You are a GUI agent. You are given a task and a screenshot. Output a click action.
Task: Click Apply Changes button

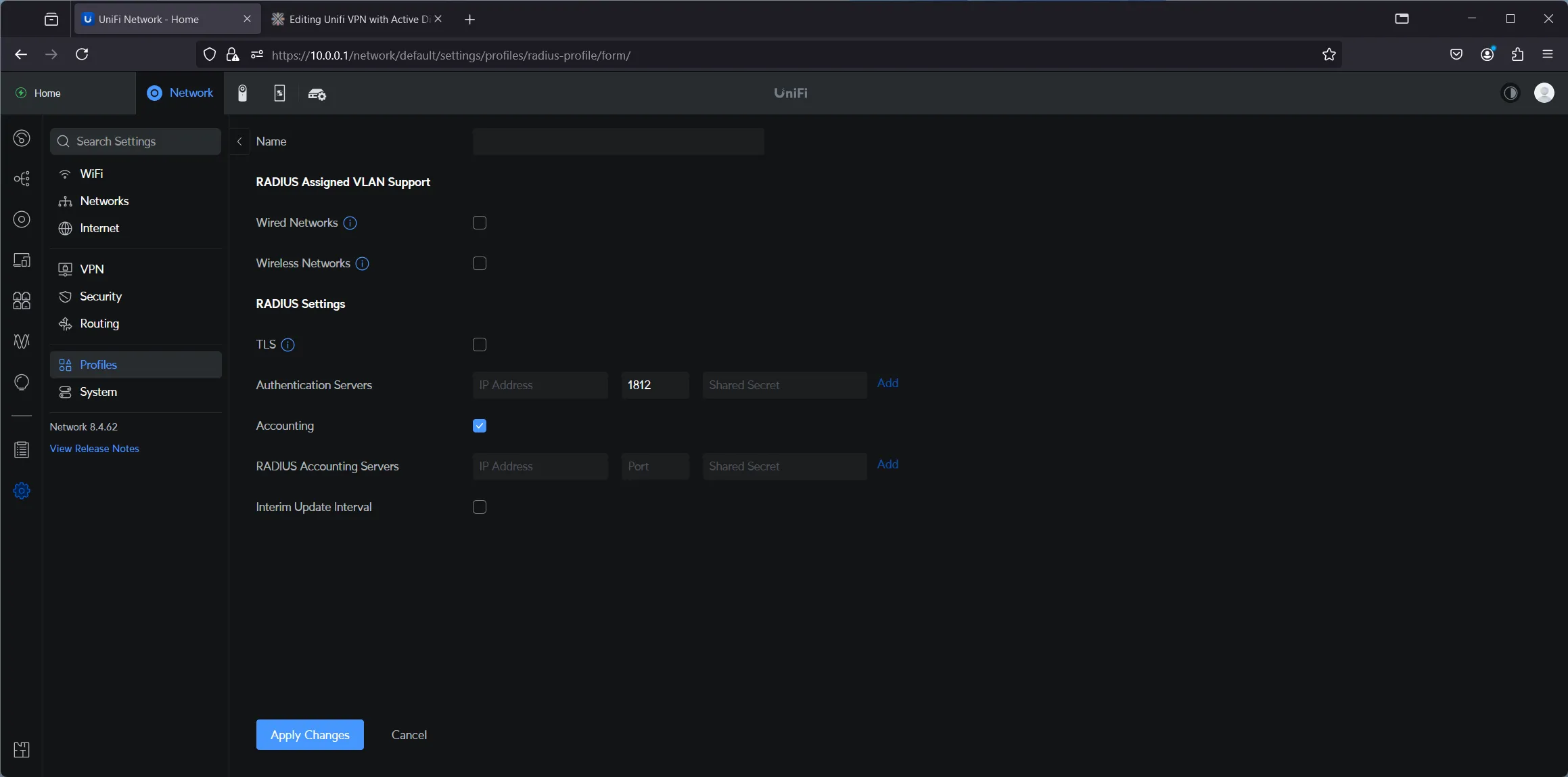(x=310, y=735)
